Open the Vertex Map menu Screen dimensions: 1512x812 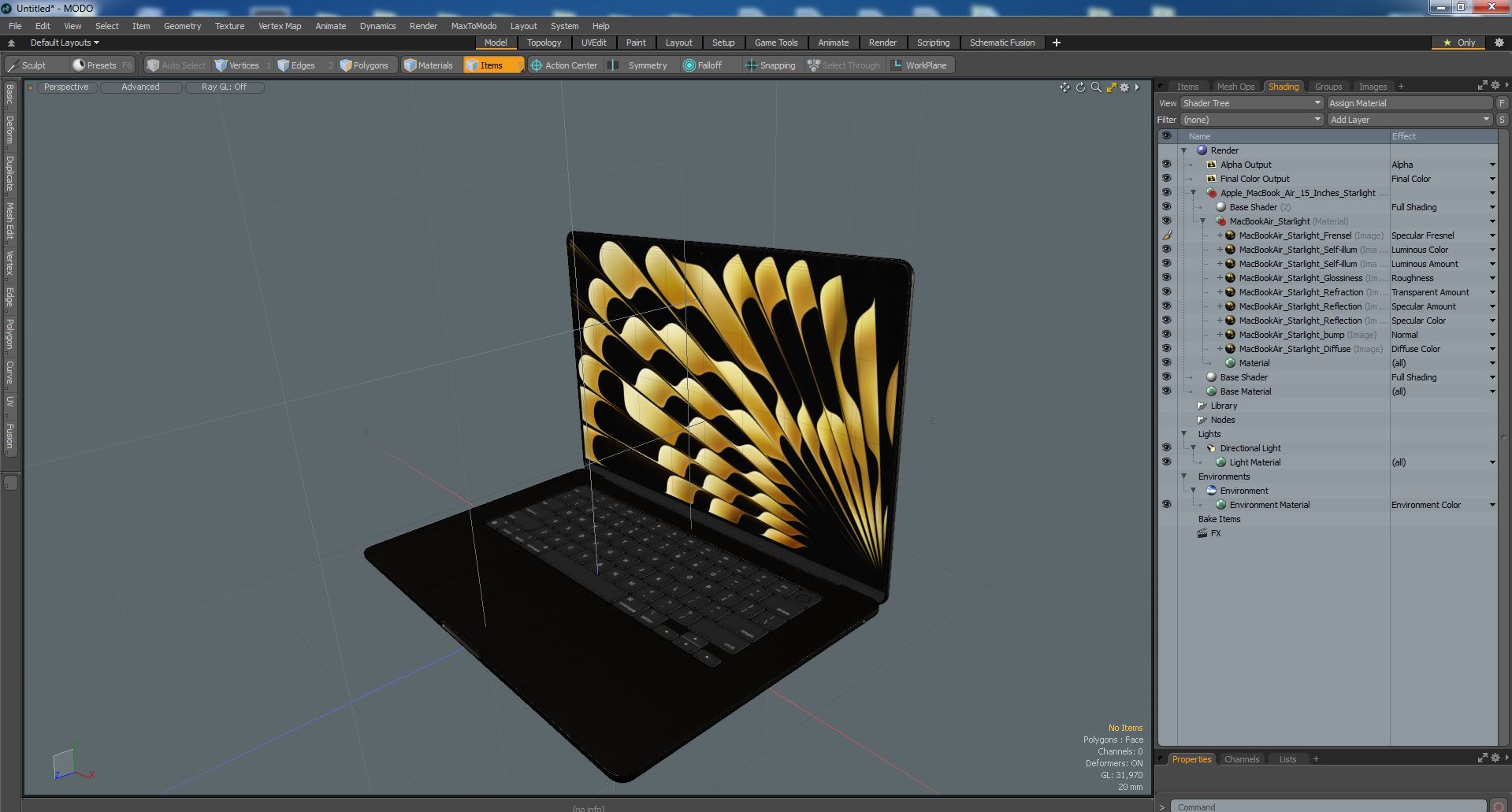[x=280, y=26]
